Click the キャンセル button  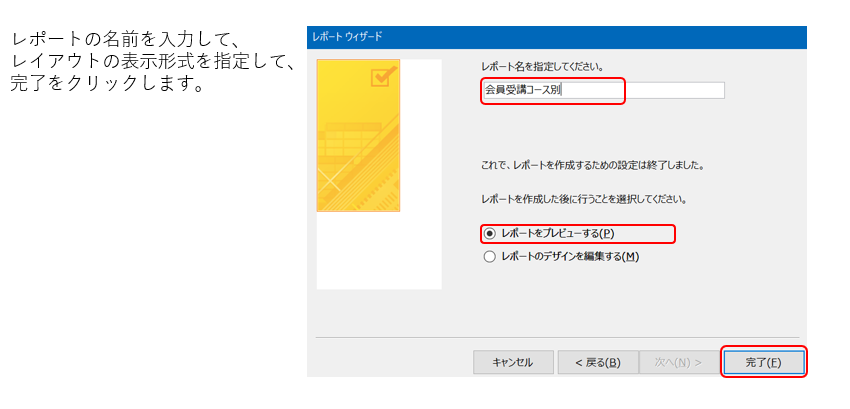pos(513,362)
